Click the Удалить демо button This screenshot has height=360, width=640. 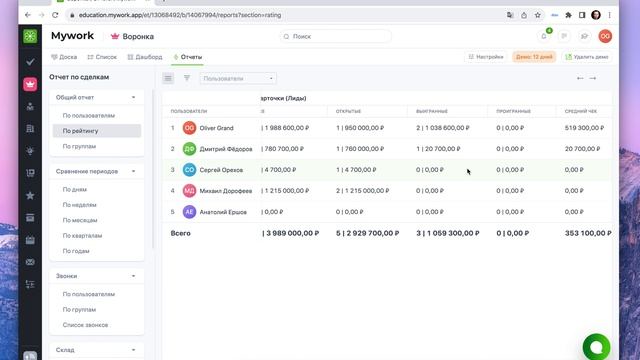coord(587,57)
